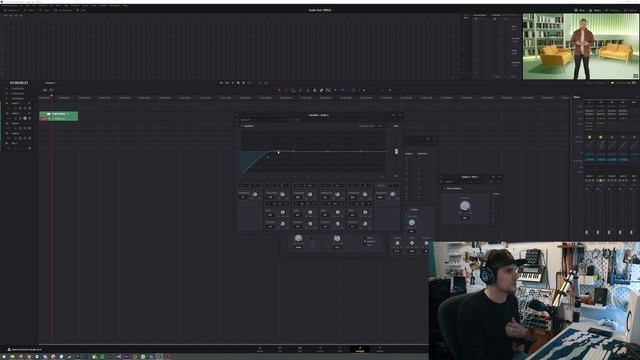Click the monitor volume slider above the Mixer

pos(621,83)
